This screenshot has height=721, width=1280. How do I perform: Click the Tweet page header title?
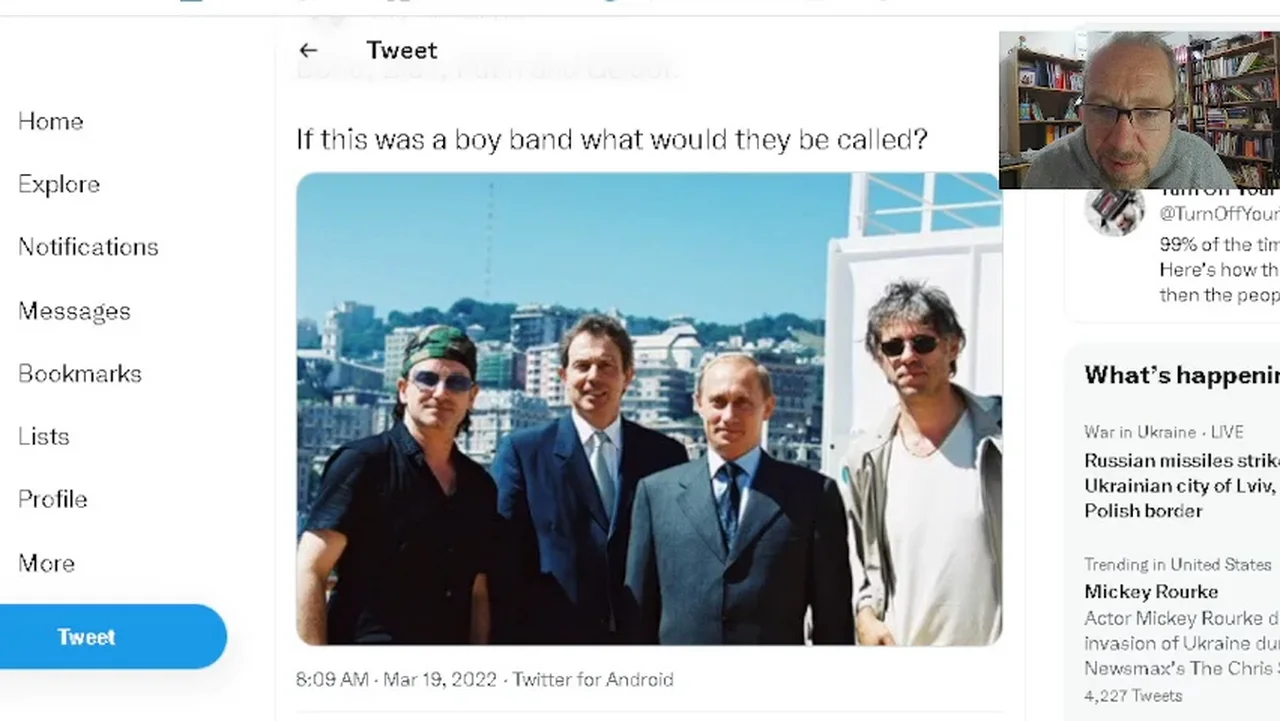point(402,50)
